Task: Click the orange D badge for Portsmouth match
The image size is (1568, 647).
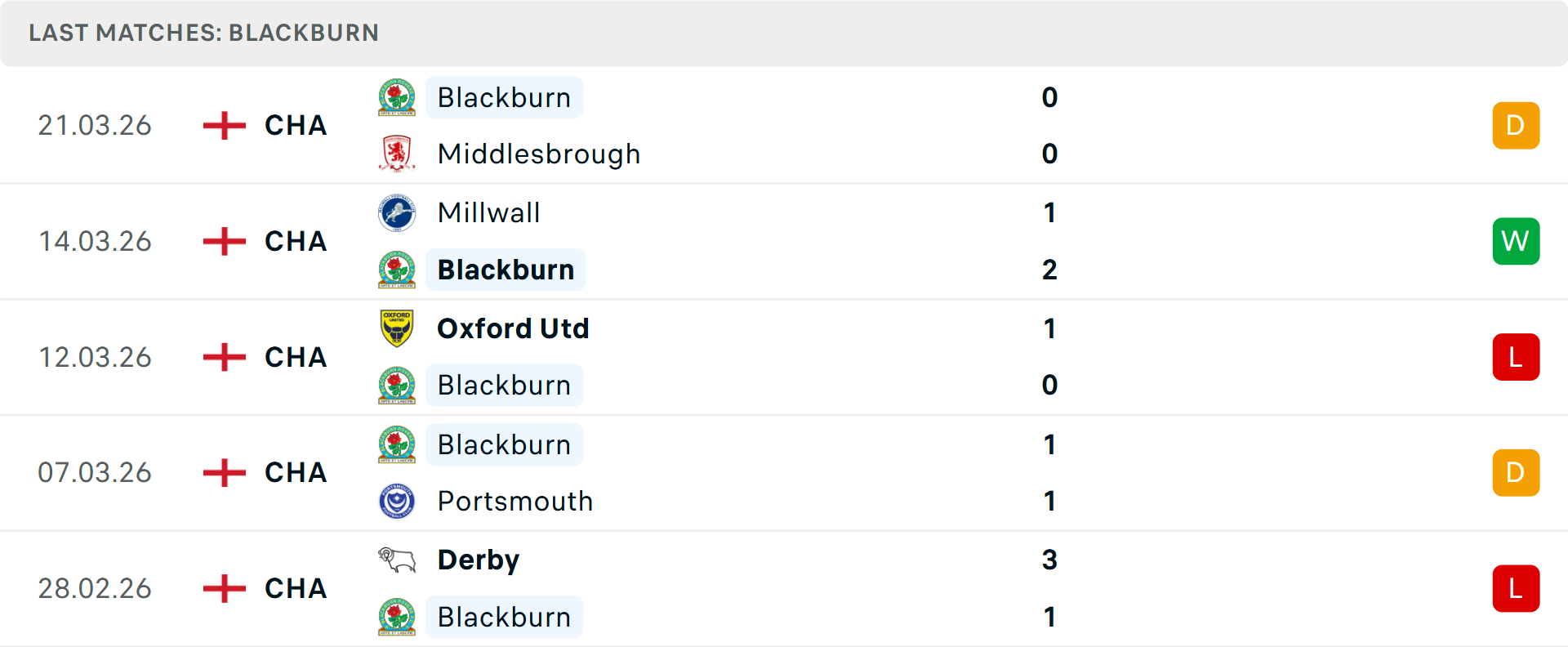Action: [1516, 472]
